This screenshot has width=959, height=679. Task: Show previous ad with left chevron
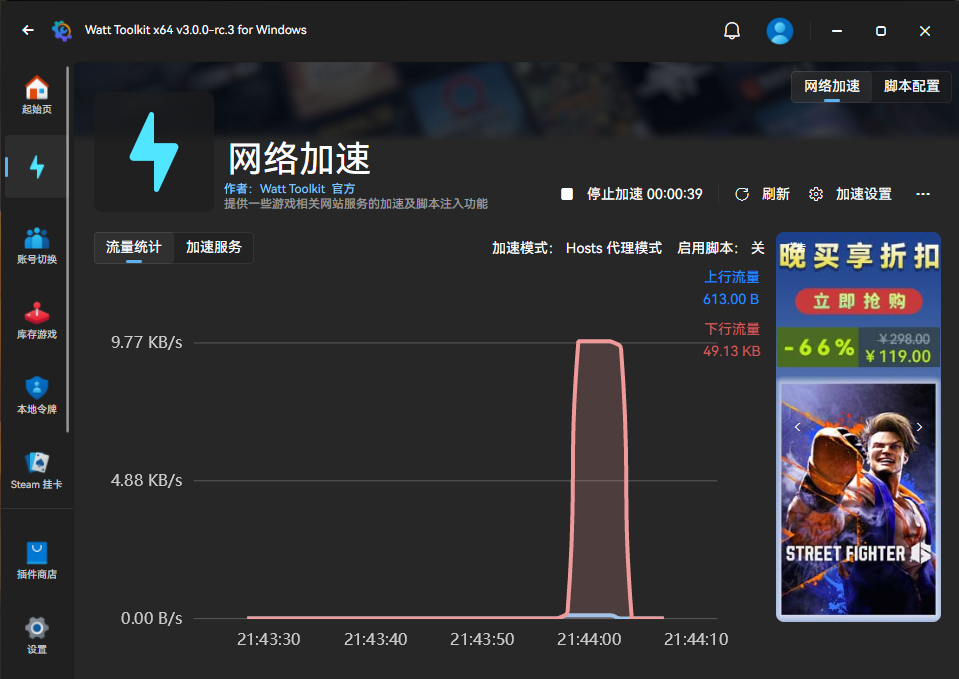(x=798, y=427)
